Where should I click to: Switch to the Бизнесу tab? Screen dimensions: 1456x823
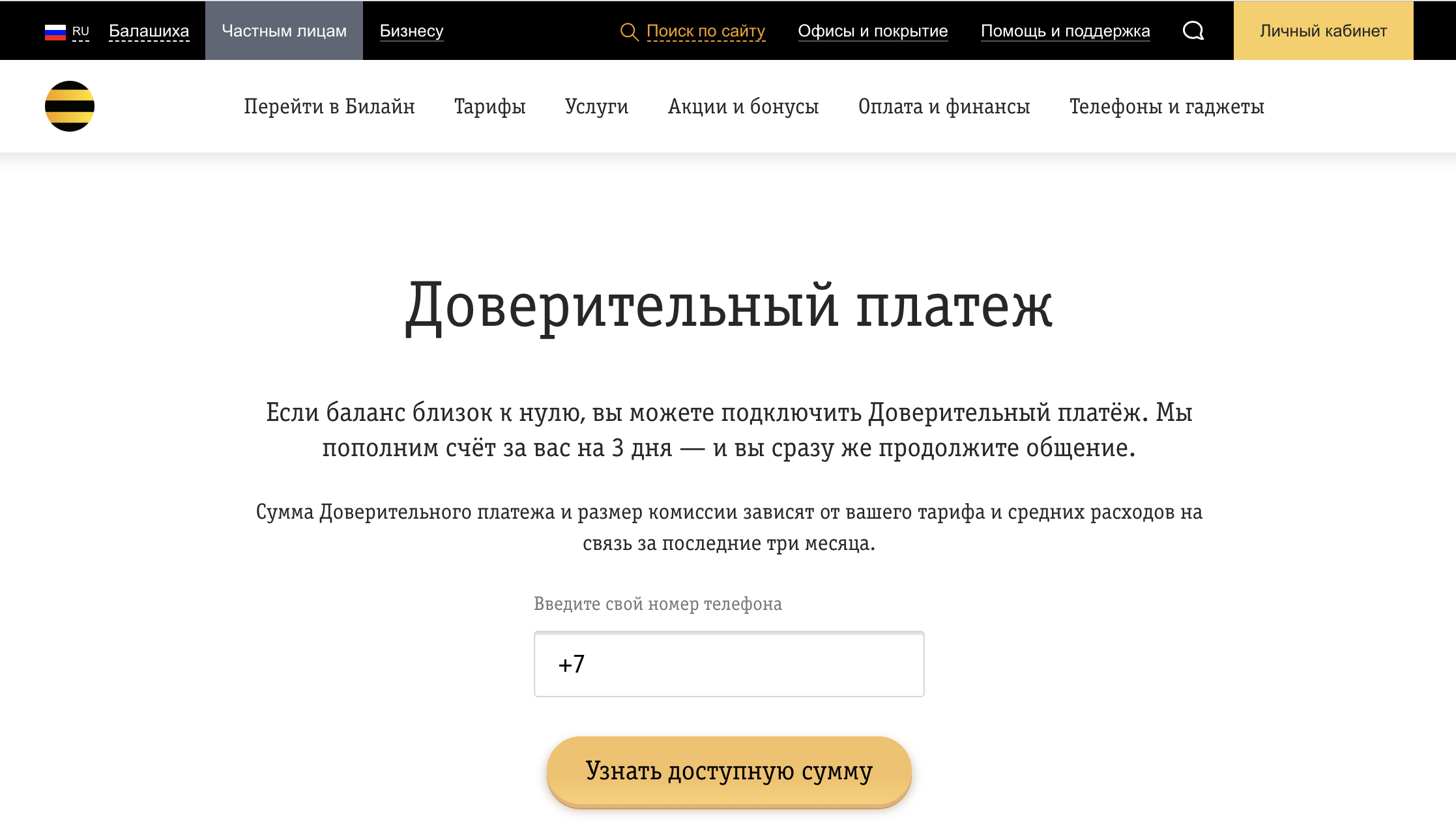[x=411, y=31]
